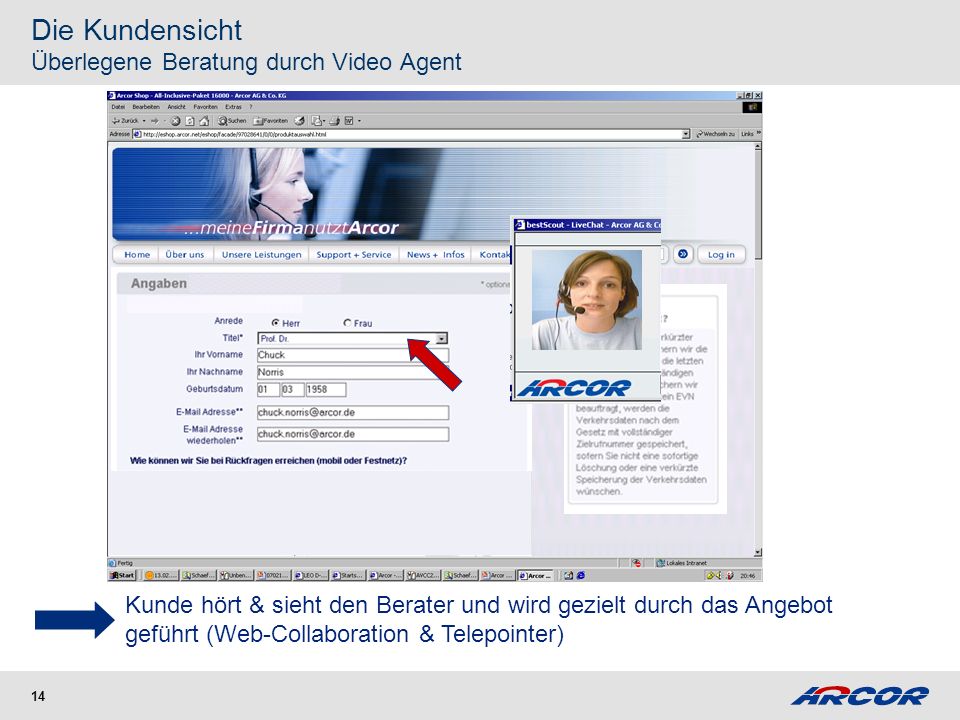Expand the Links toolbar chevron
Image resolution: width=960 pixels, height=720 pixels.
click(x=758, y=133)
